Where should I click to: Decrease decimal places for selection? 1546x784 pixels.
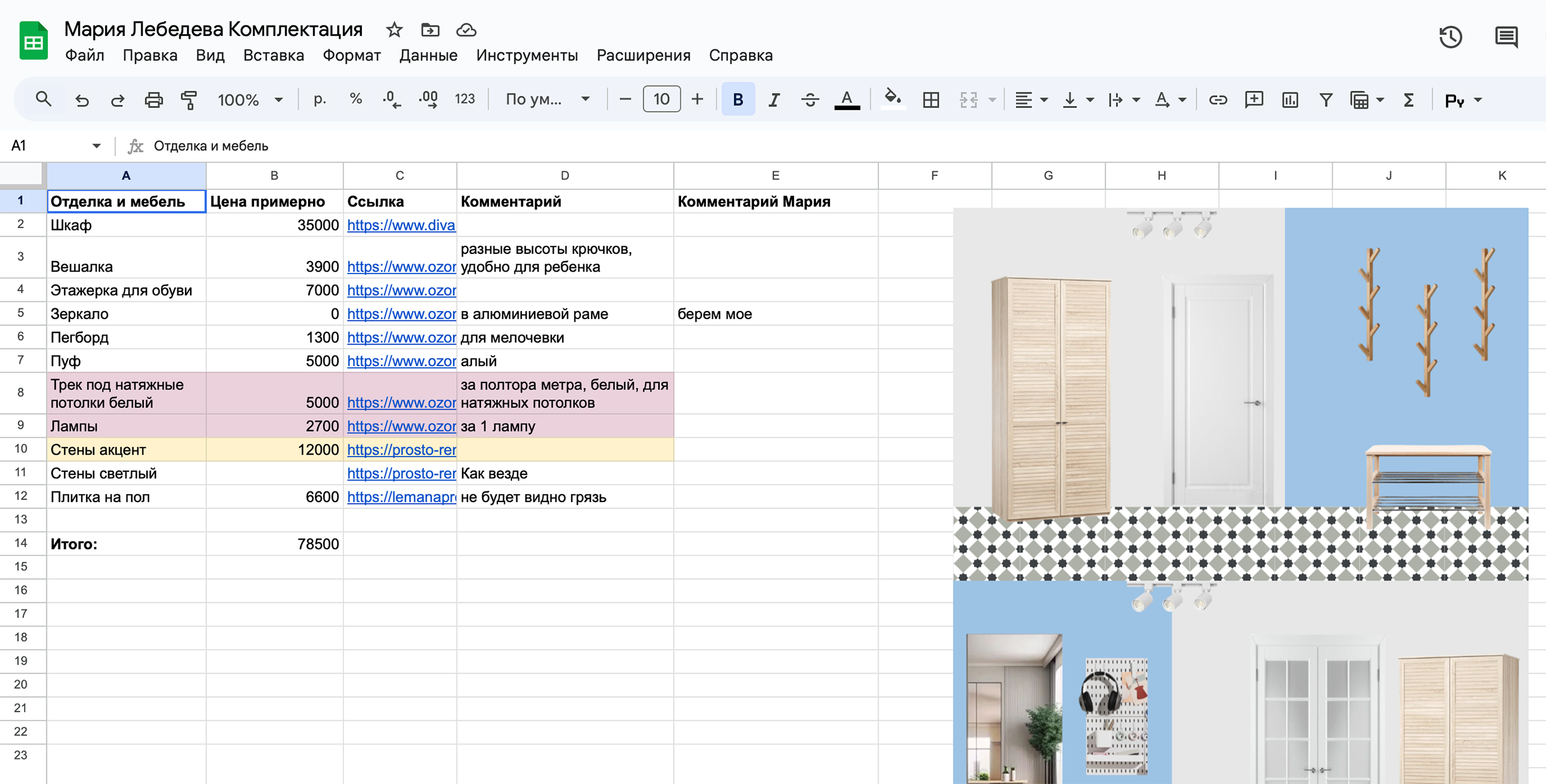coord(392,99)
